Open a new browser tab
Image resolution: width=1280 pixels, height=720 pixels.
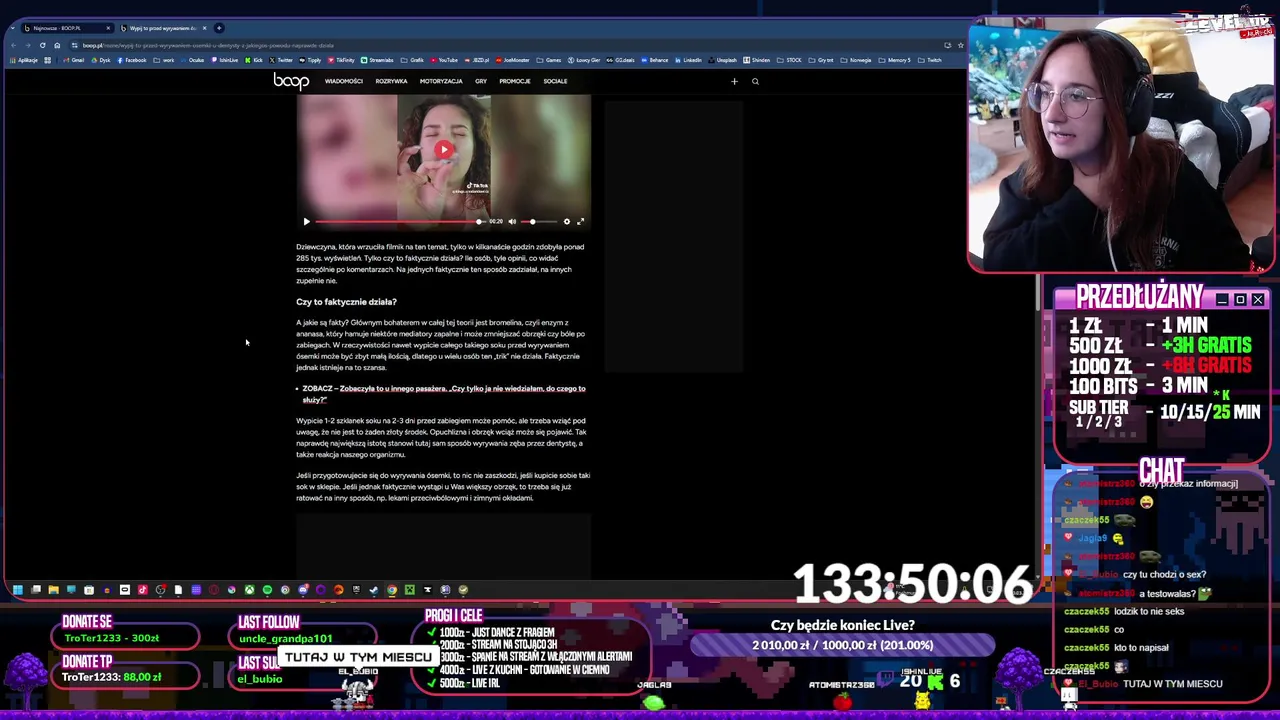coord(219,28)
